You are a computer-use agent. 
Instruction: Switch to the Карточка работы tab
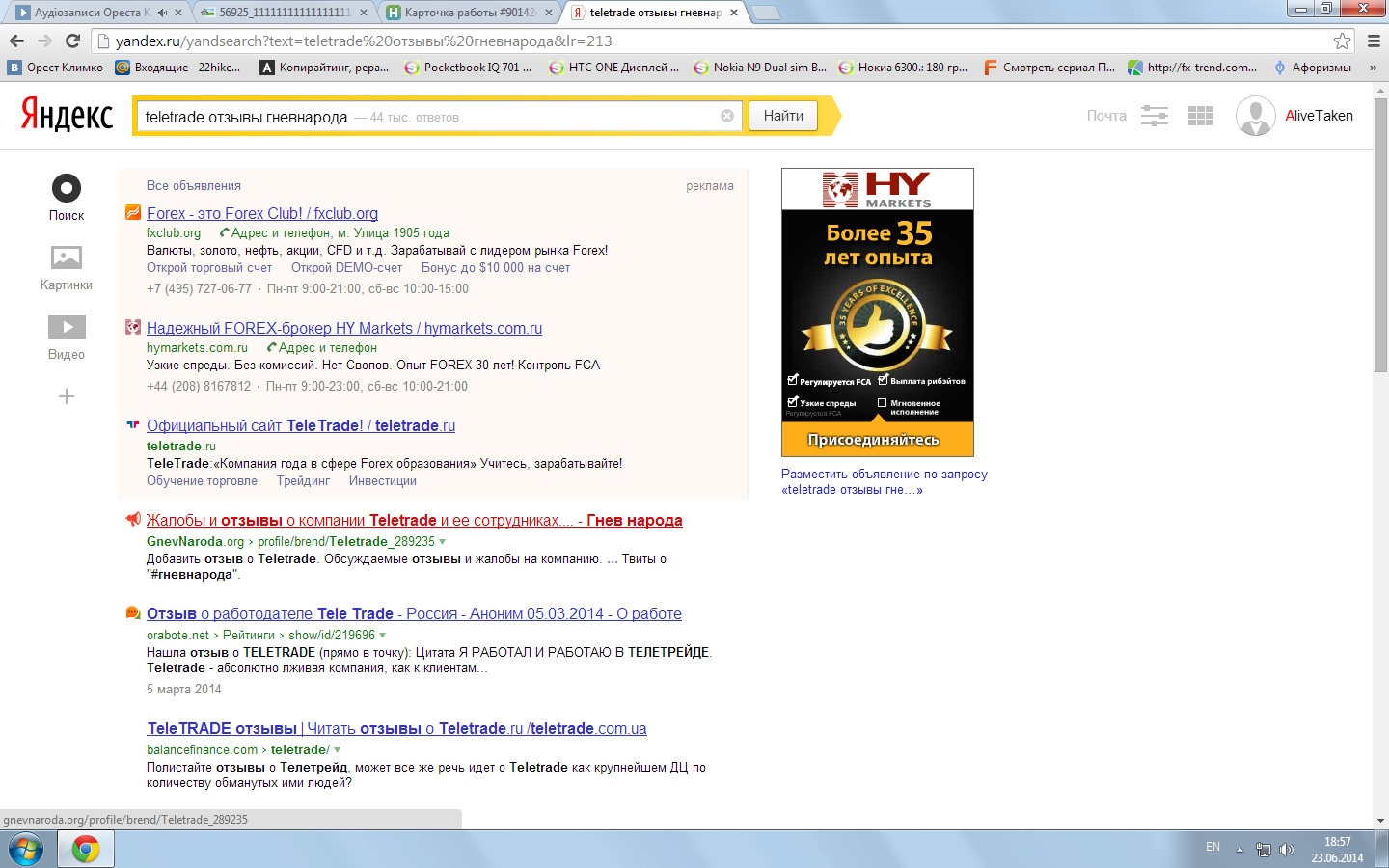[x=468, y=13]
